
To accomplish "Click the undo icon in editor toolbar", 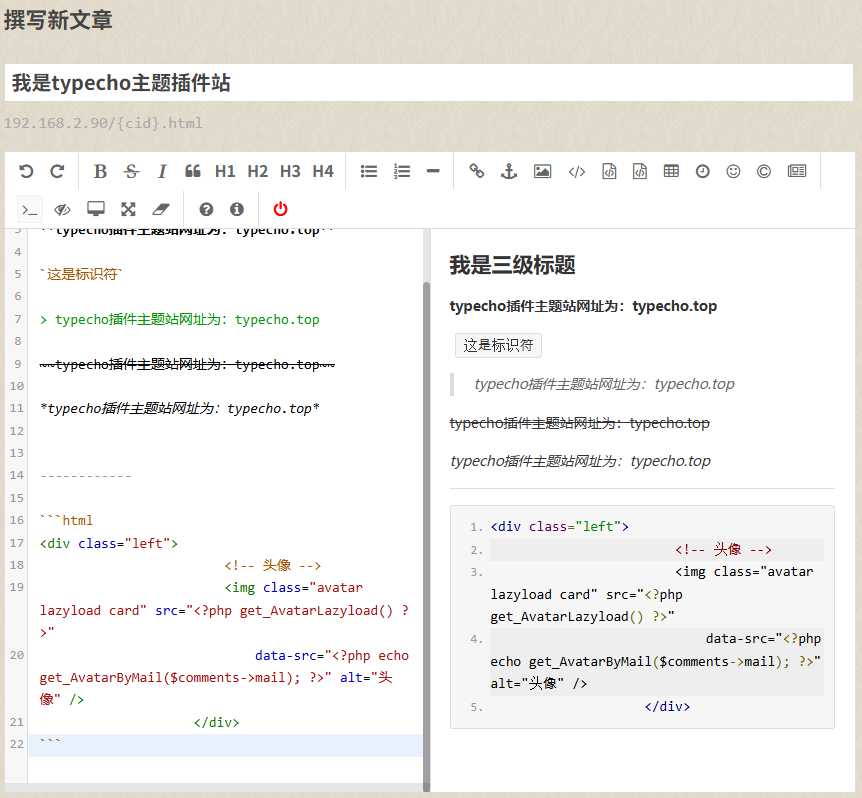I will tap(26, 171).
